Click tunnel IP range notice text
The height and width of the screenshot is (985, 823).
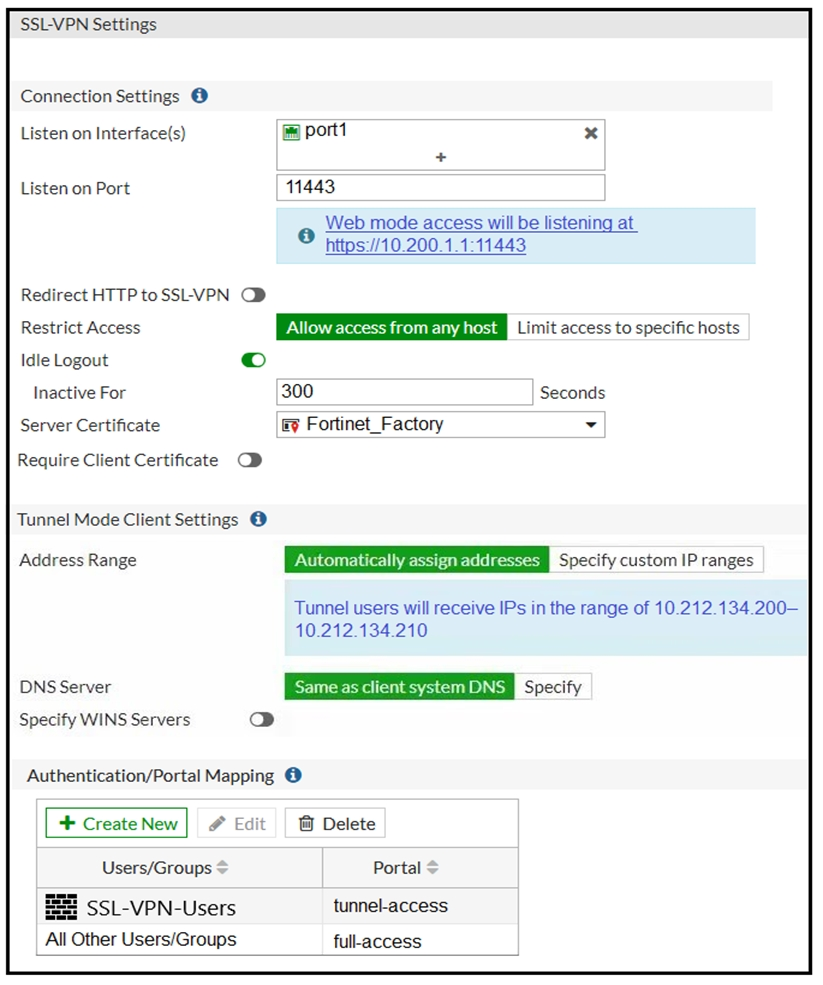[x=546, y=619]
